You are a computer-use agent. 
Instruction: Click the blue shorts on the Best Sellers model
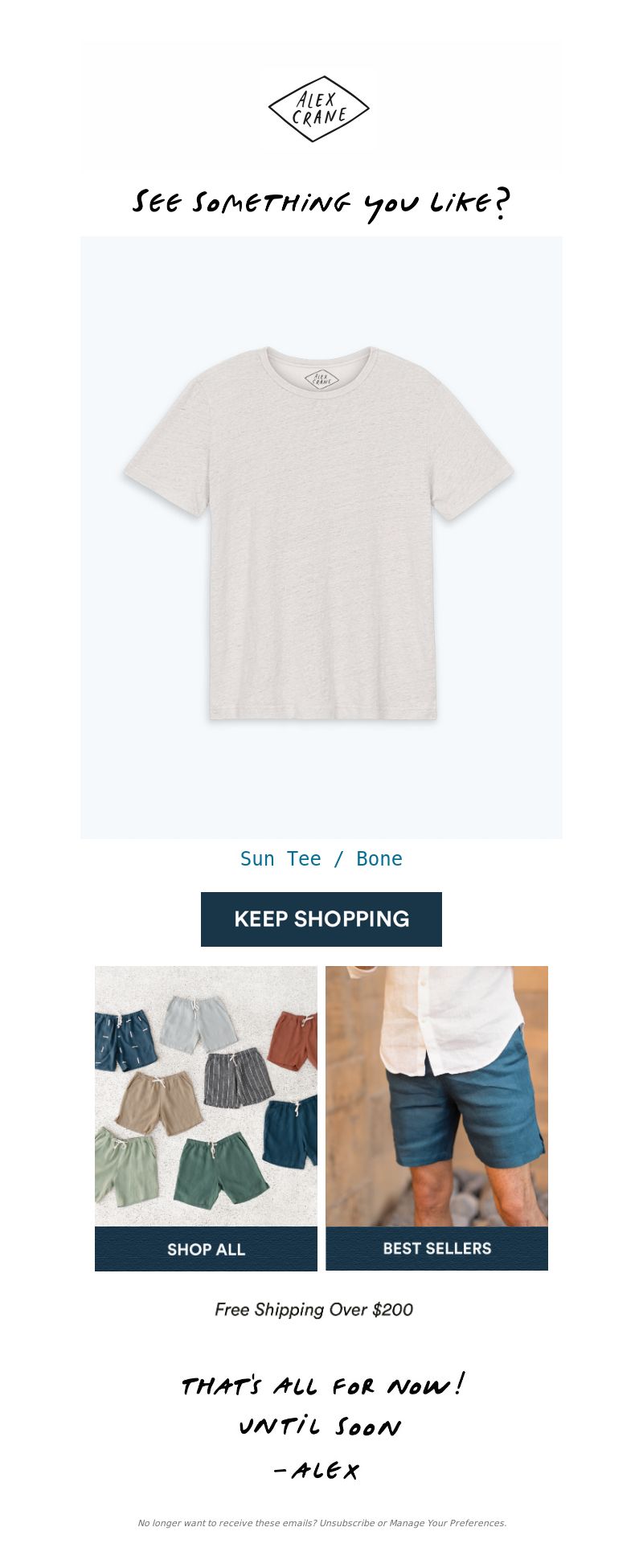[464, 1101]
